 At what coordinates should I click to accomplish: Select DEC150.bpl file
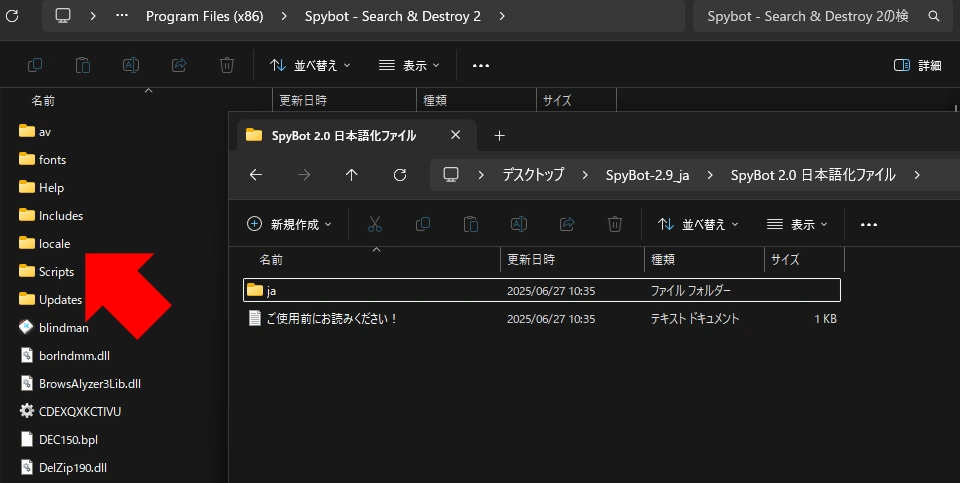58,440
